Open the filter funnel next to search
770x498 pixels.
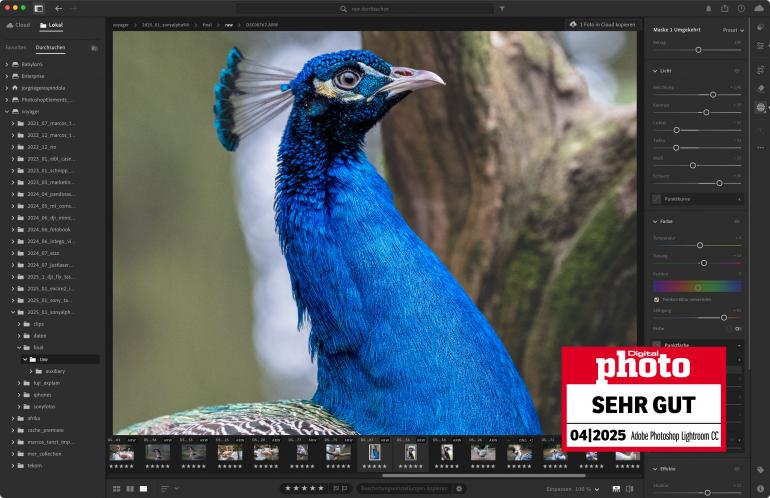coord(502,9)
